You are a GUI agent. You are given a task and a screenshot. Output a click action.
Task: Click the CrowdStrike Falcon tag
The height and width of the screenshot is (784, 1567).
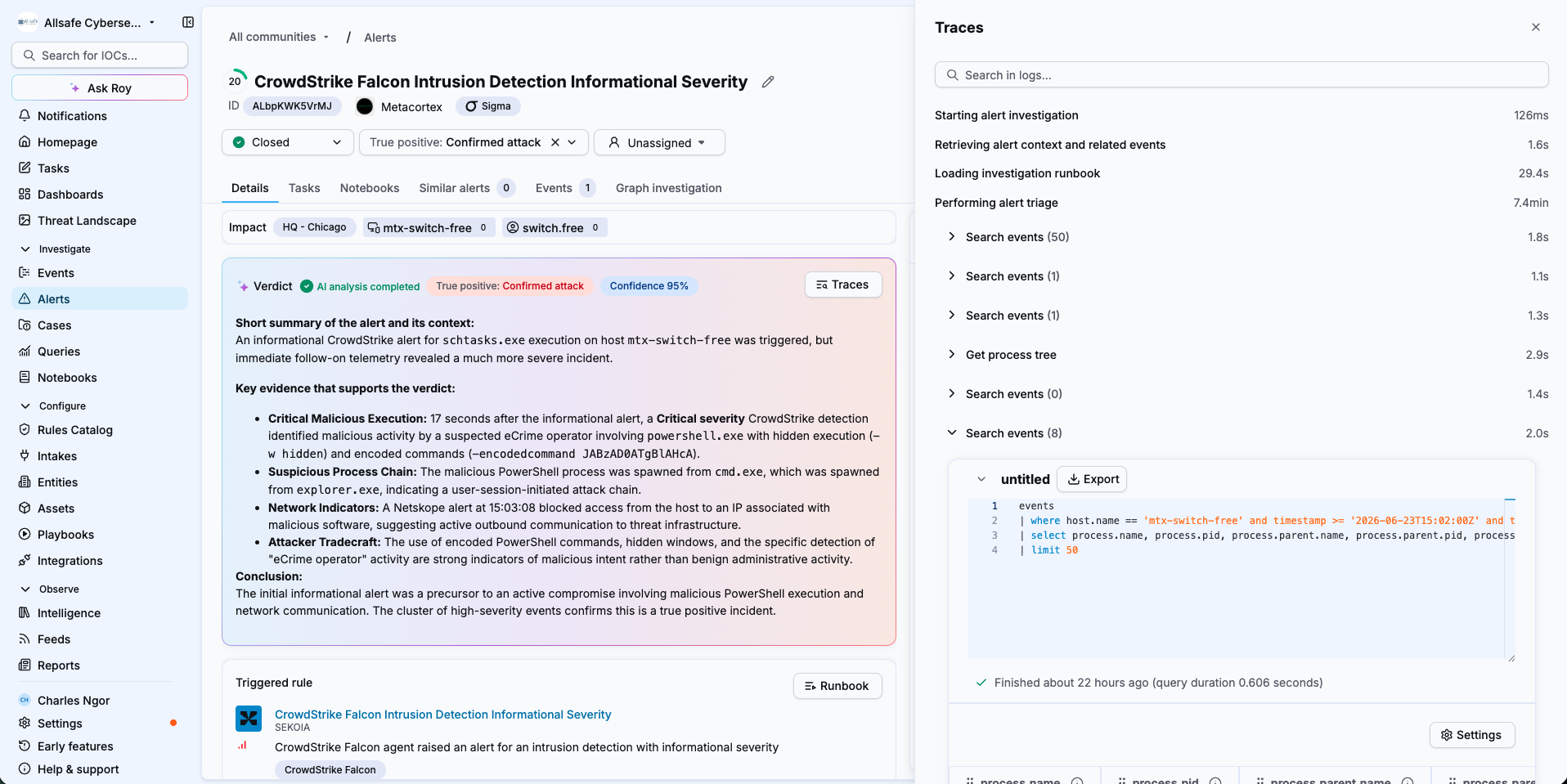(330, 769)
